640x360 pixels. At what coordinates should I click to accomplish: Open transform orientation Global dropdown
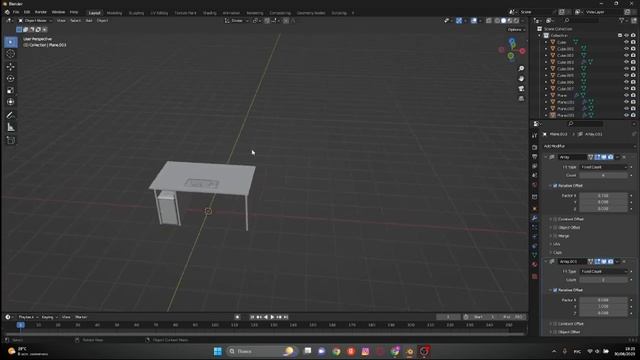tap(237, 20)
